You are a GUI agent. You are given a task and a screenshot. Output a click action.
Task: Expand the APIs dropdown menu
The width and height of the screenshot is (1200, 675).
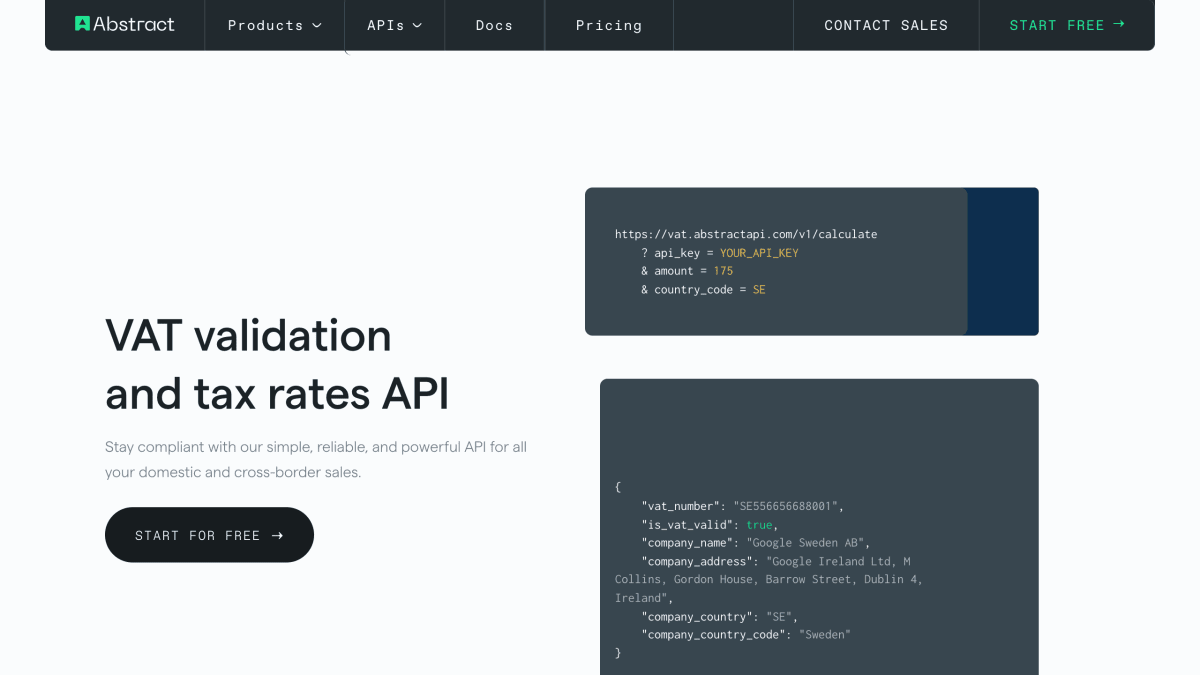point(395,25)
